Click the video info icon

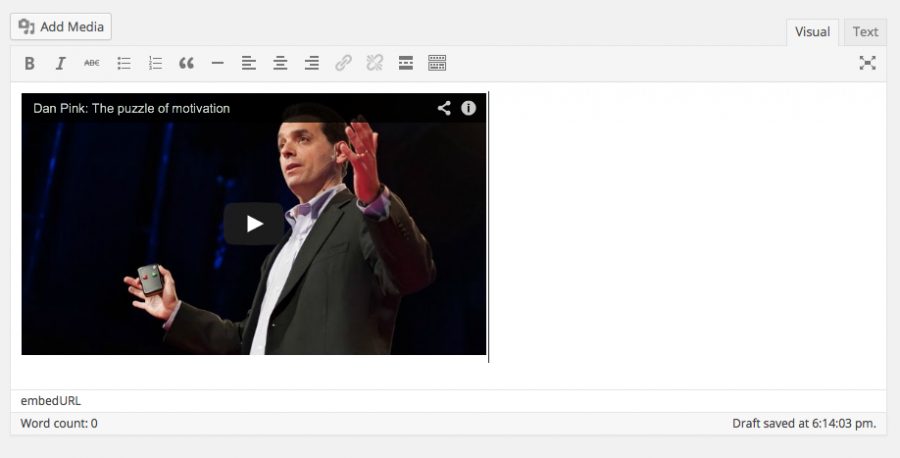click(468, 108)
